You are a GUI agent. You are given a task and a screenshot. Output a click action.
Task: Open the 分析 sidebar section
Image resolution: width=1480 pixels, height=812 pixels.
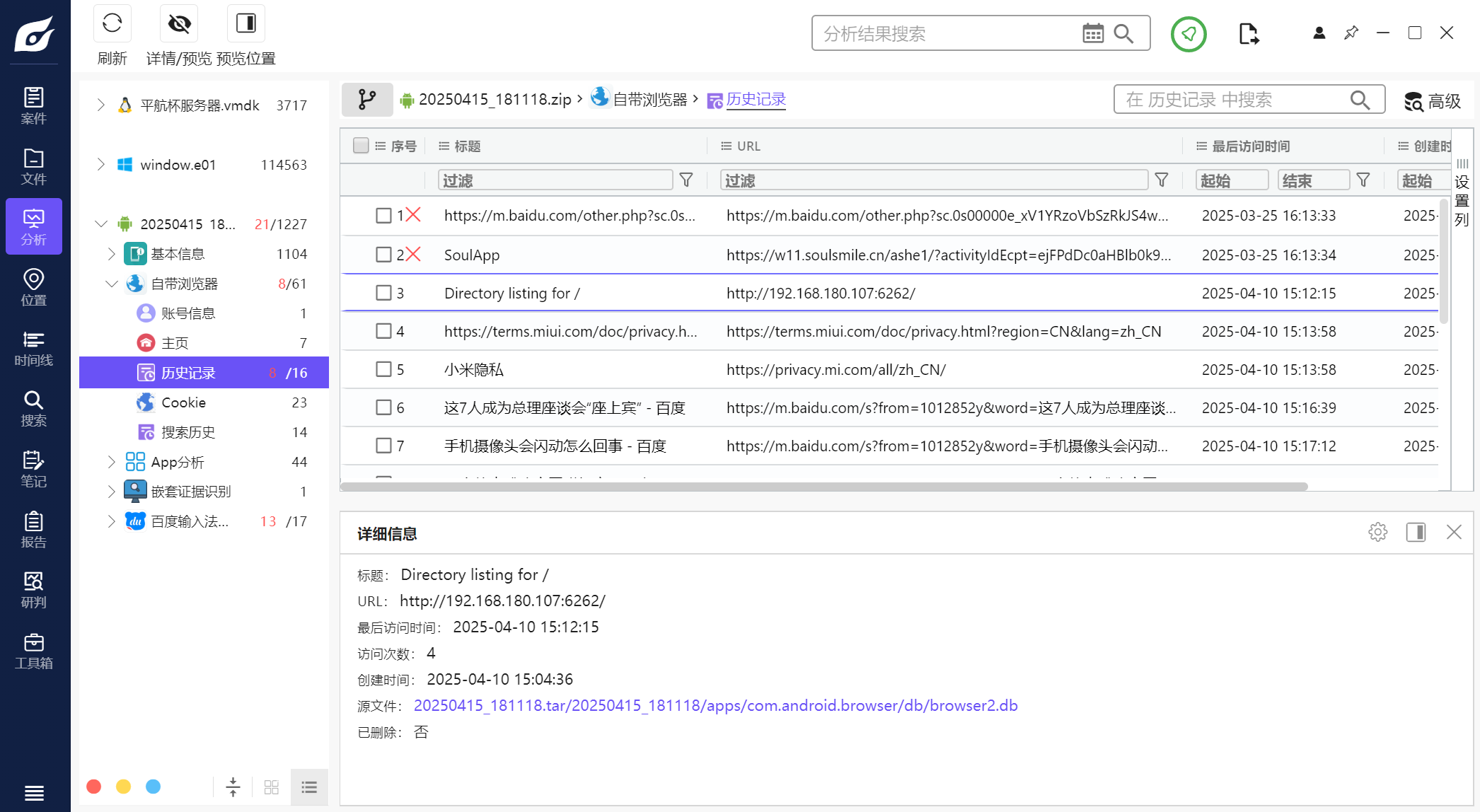(34, 226)
